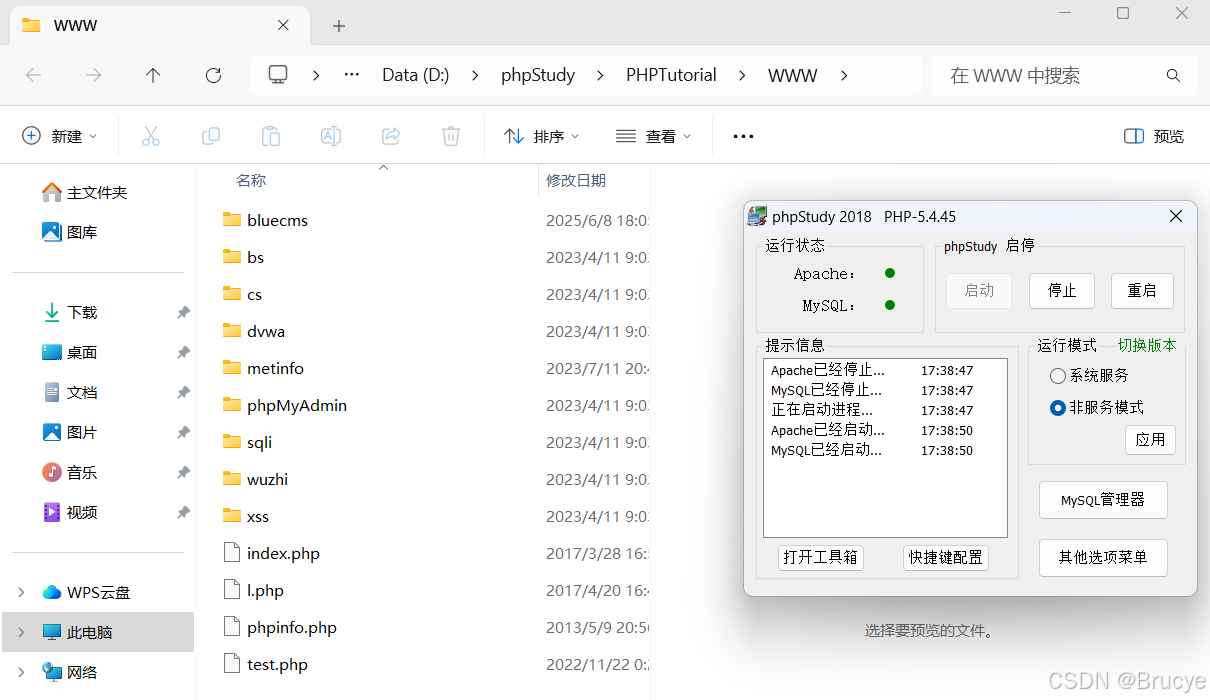Viewport: 1210px width, 700px height.
Task: Expand the WPS云盘 tree node
Action: (x=21, y=592)
